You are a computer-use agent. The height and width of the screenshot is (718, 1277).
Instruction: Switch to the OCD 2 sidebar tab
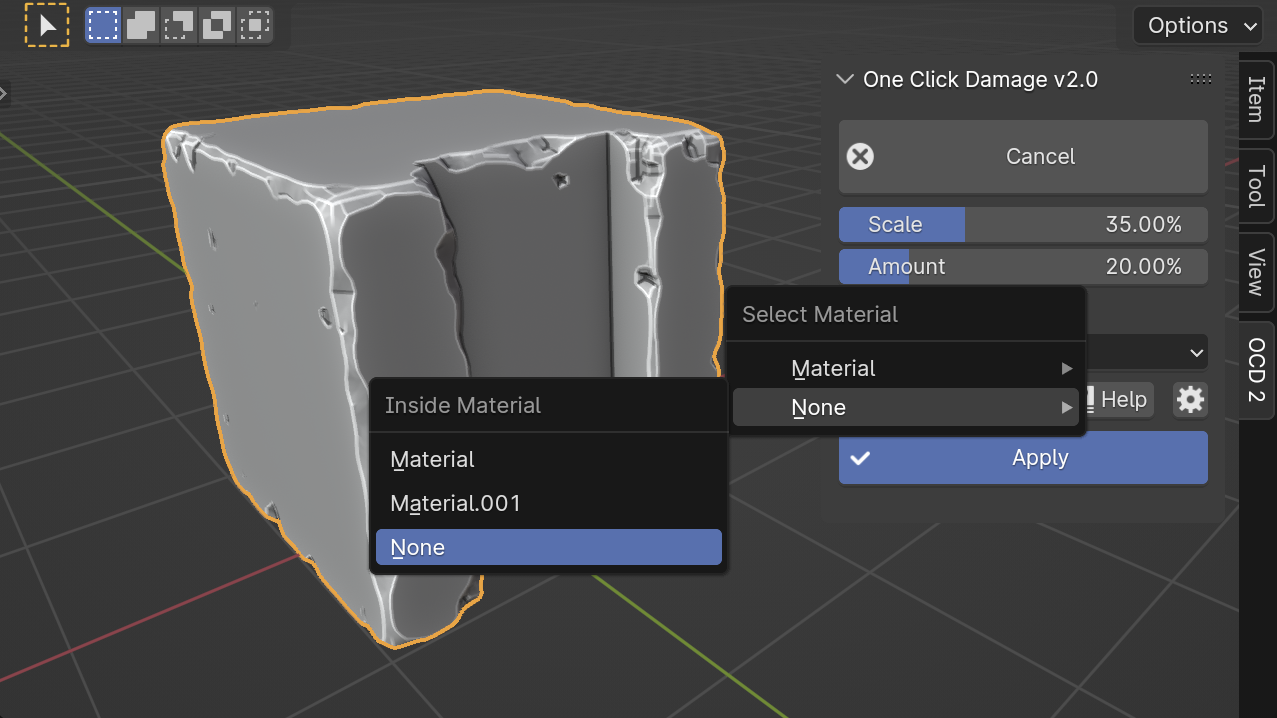[1256, 370]
